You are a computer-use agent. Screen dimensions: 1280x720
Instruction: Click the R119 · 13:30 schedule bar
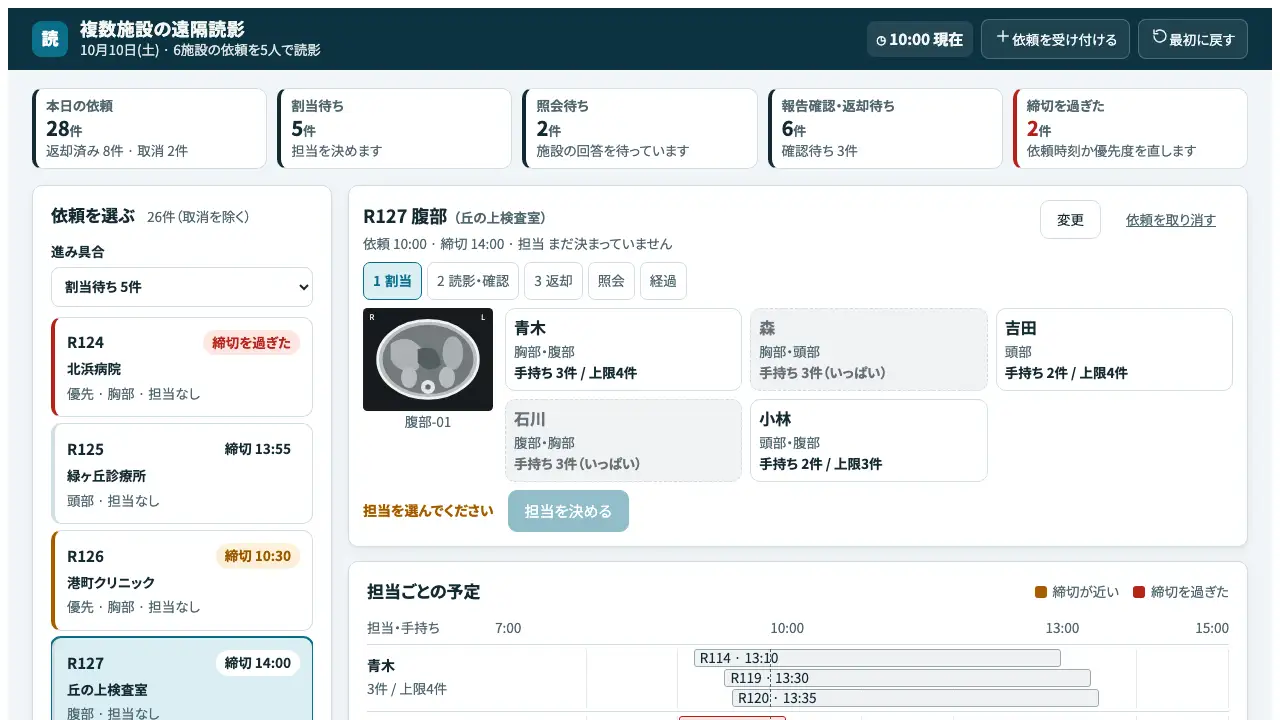(907, 678)
